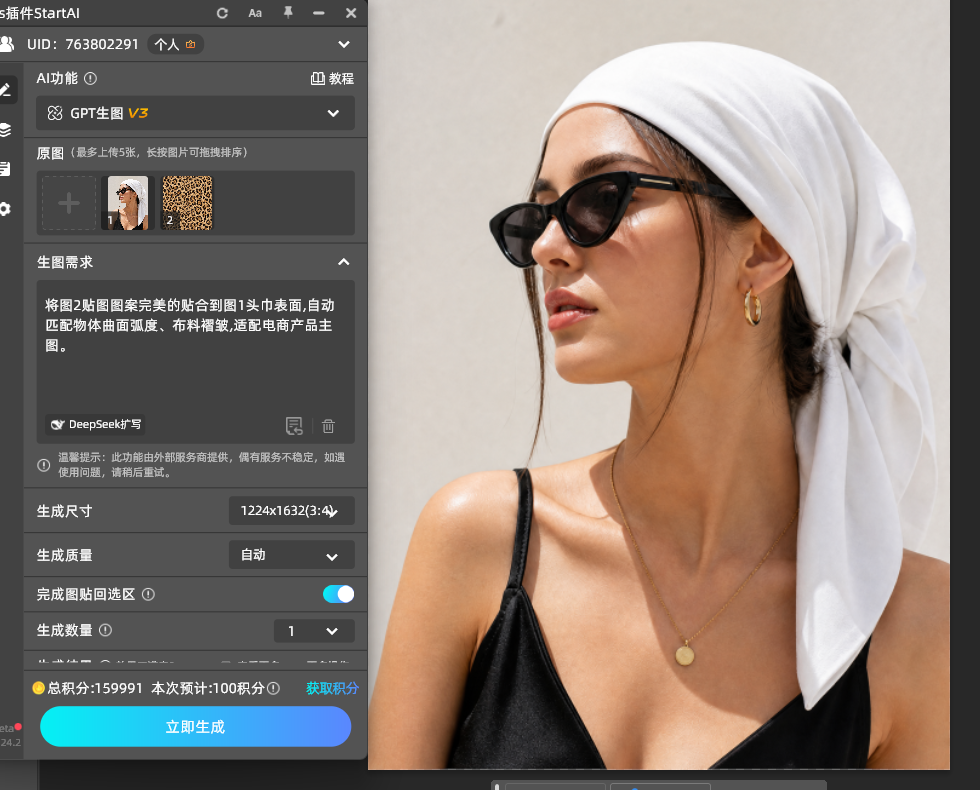Click the user avatar icon beside UID
This screenshot has height=790, width=980.
7,44
